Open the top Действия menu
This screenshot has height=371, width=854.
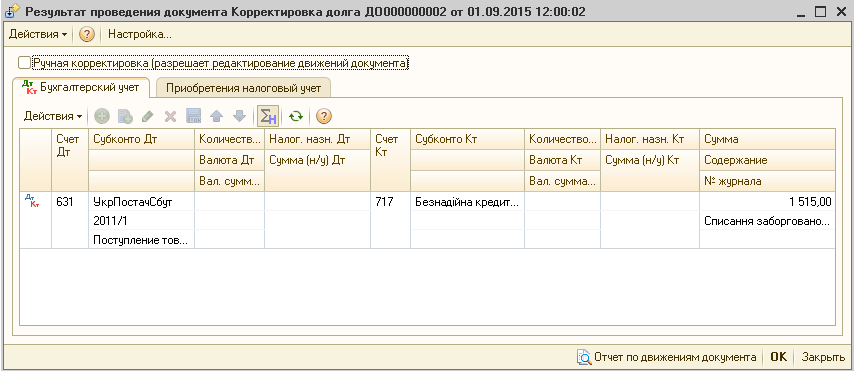[x=38, y=34]
